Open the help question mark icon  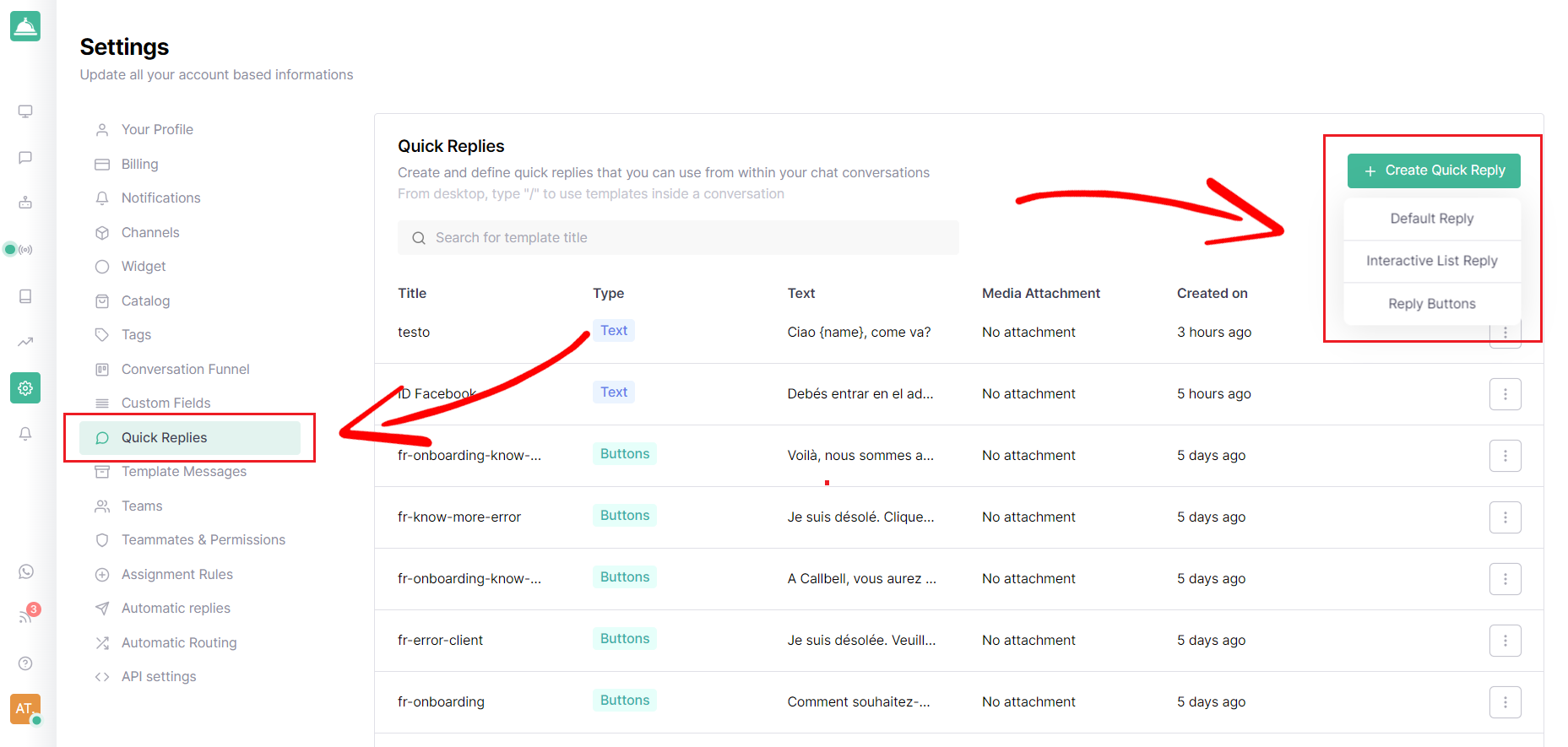pos(25,663)
